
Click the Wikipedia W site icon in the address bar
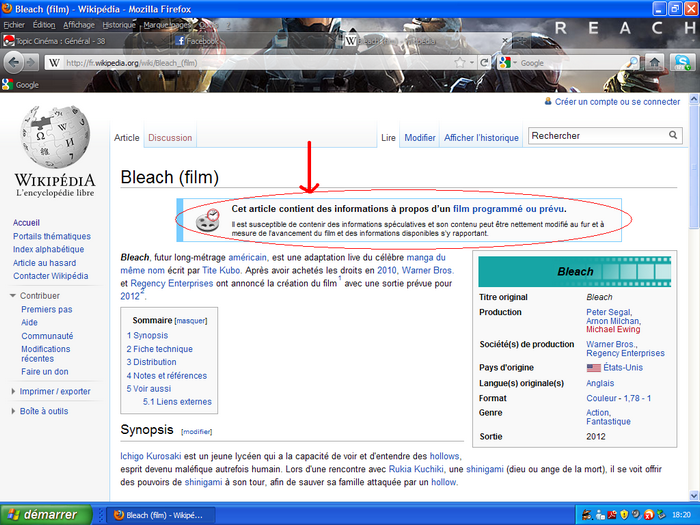point(54,63)
